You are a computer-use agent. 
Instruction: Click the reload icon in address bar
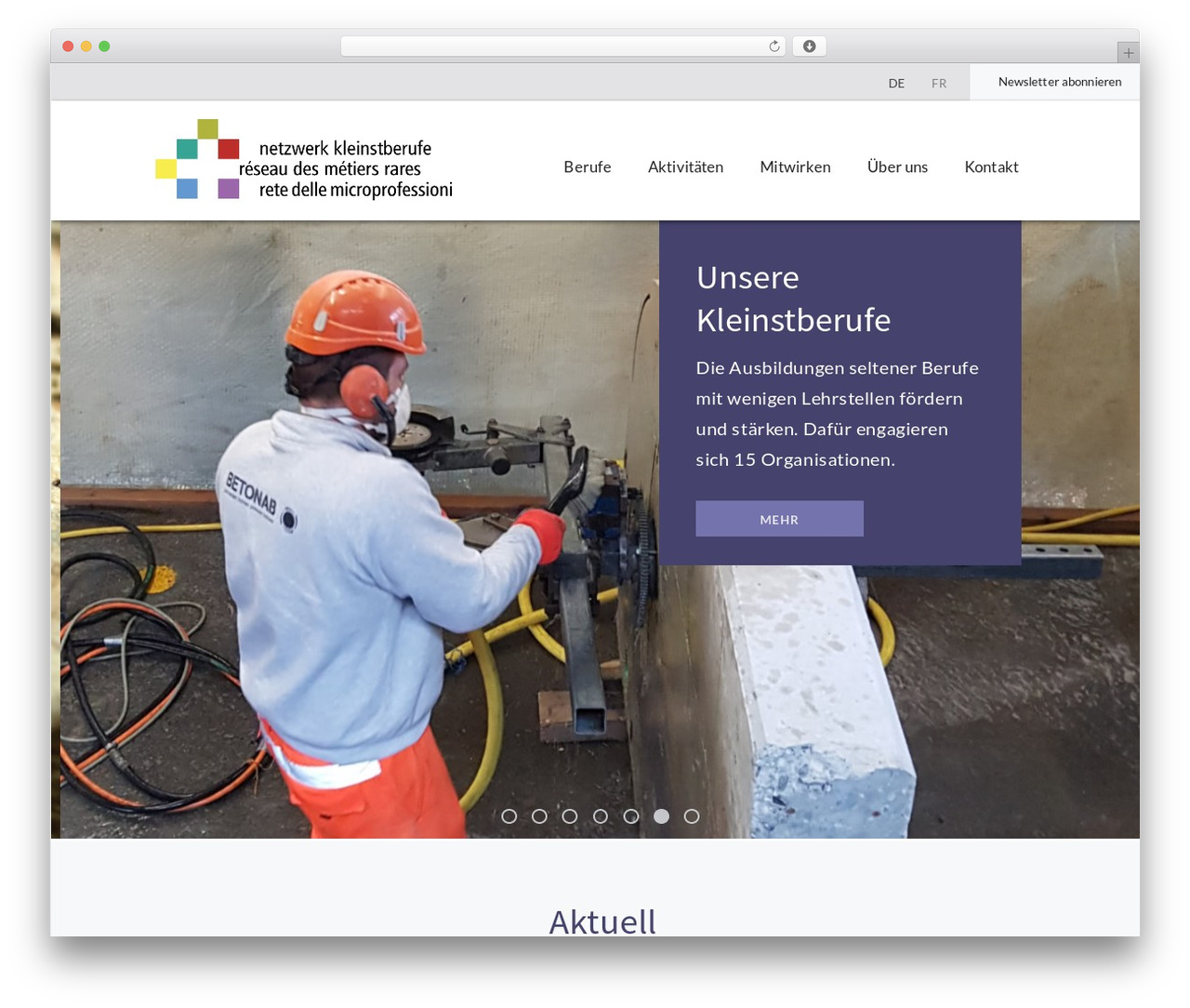click(773, 46)
